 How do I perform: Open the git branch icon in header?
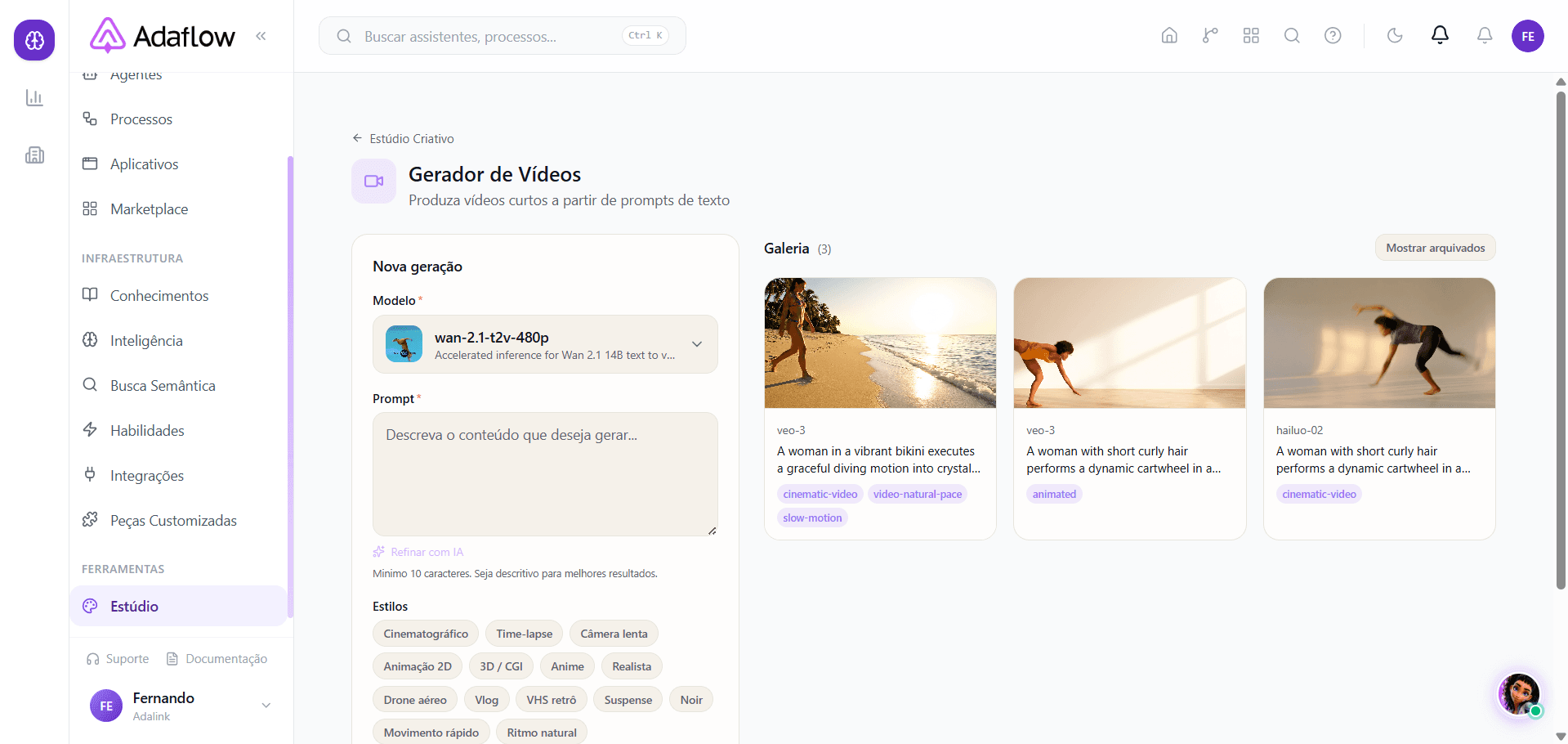pyautogui.click(x=1210, y=36)
